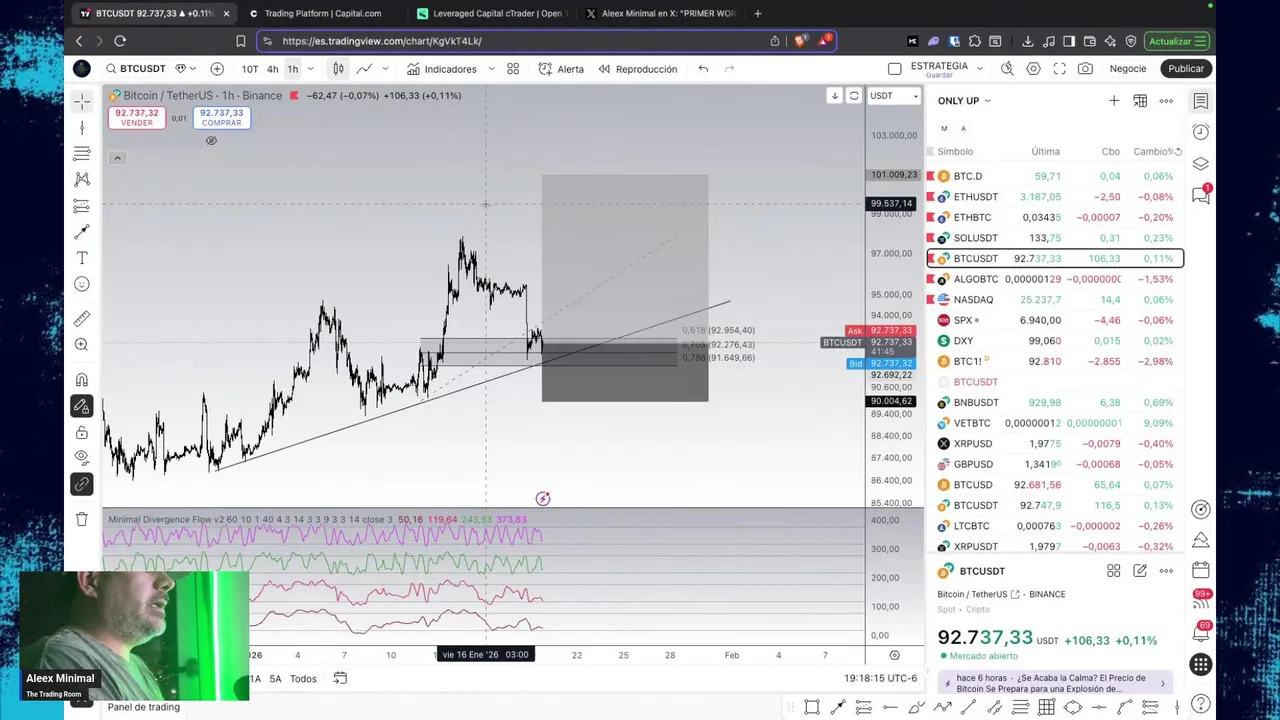
Task: Open symbol search for BTCUSDT
Action: coord(135,69)
